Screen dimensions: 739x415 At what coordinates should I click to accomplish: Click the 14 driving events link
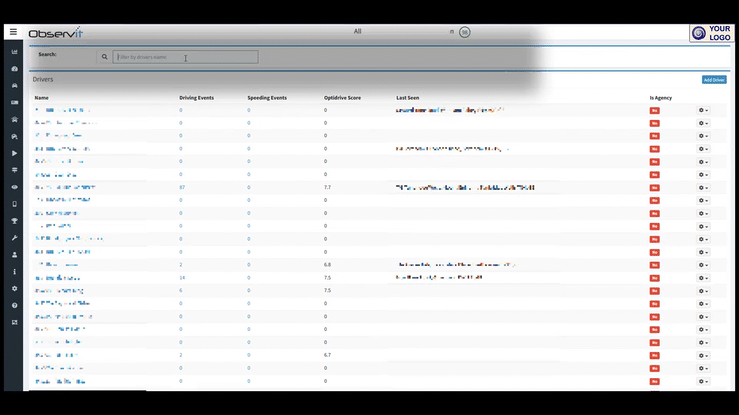click(182, 278)
